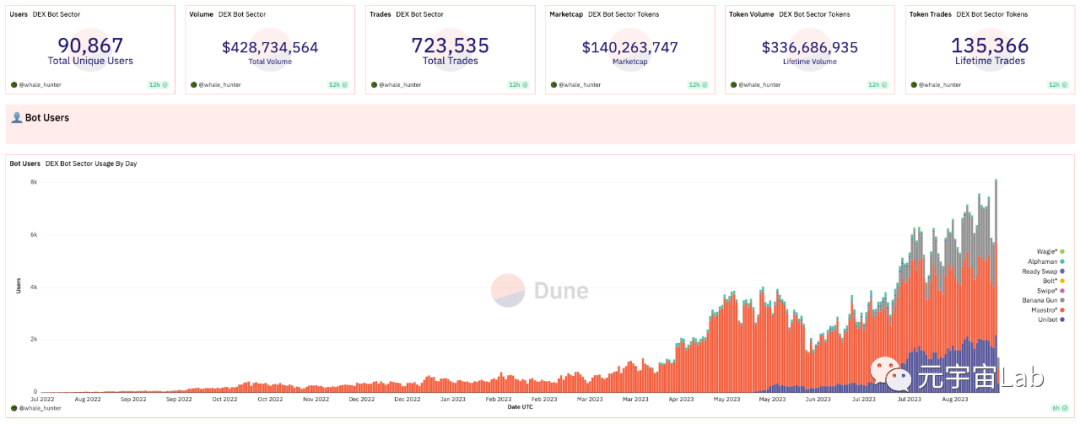
Task: Toggle the Wagie series in the legend
Action: coord(1050,251)
